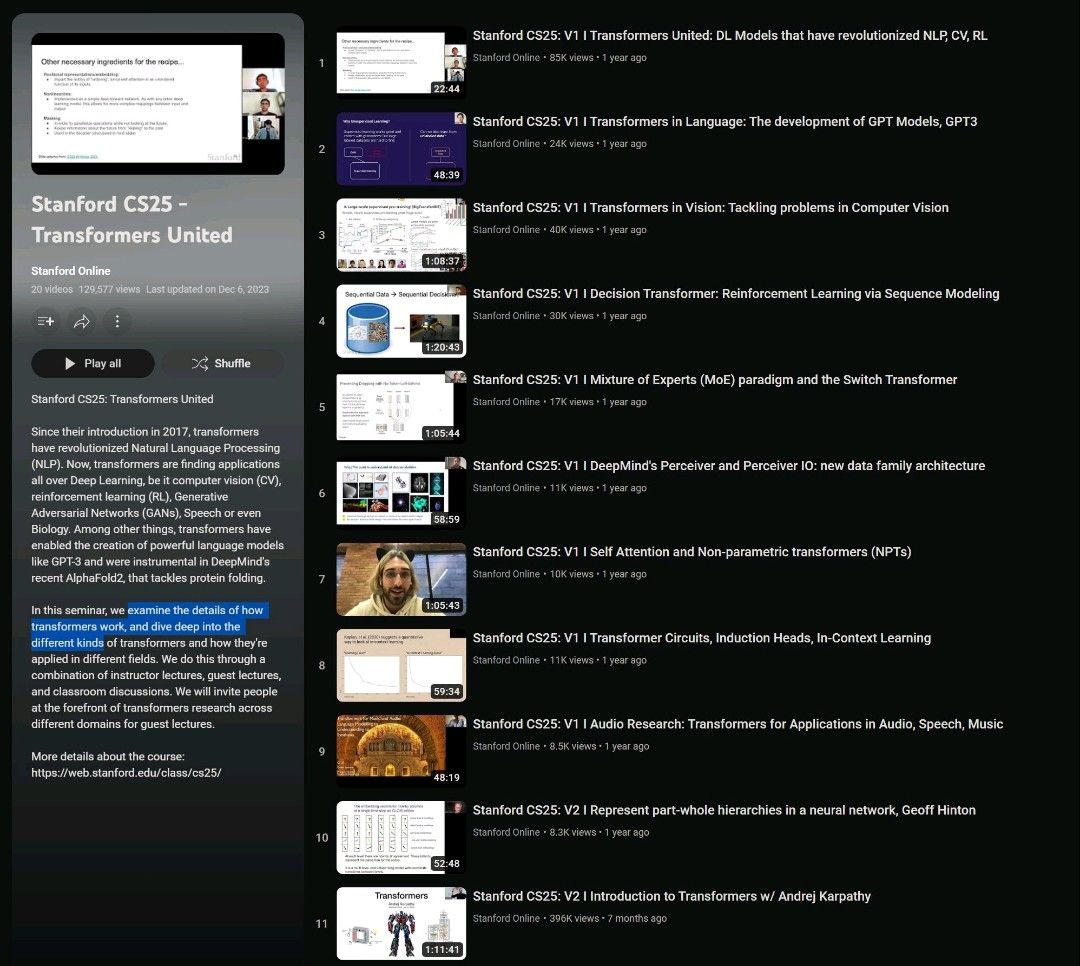Click '17K views • 1 year ago' metadata
This screenshot has height=966, width=1080.
tap(598, 402)
